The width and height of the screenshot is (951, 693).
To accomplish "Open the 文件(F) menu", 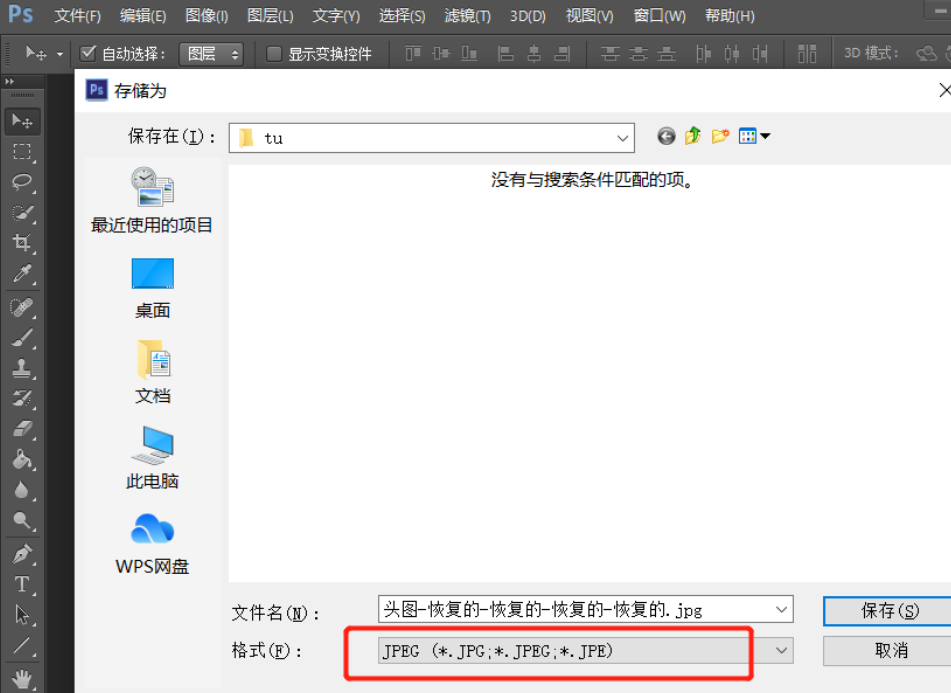I will tap(78, 16).
